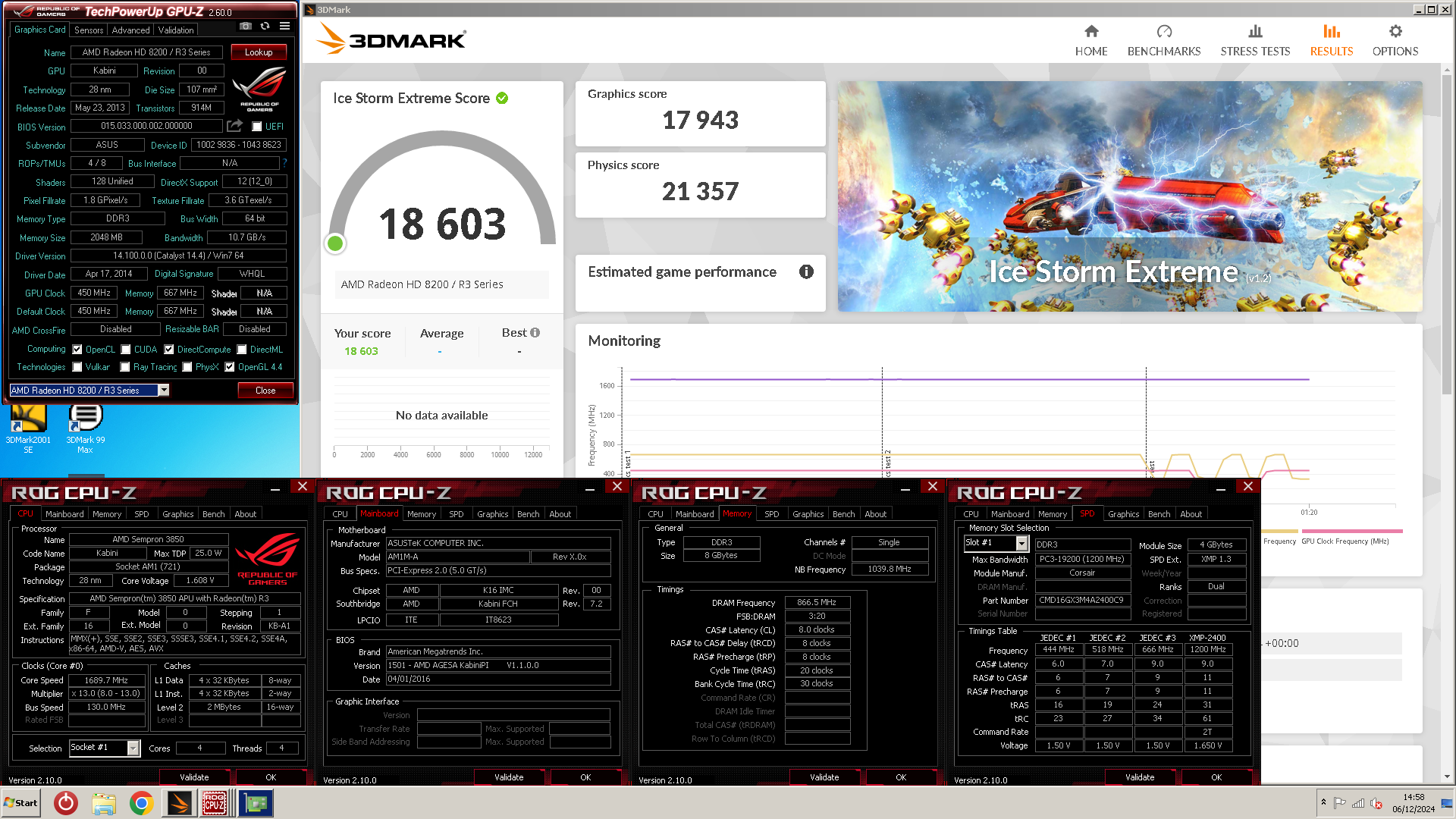Toggle the Vulkan checkbox
Screen dimensions: 1456x819
(x=77, y=367)
